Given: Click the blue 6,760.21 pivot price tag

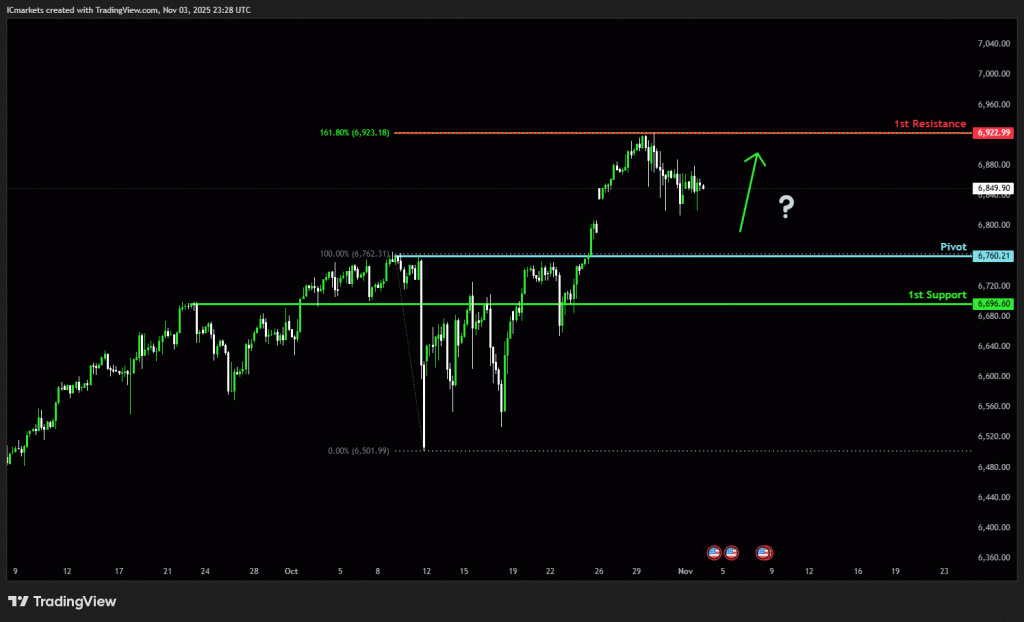Looking at the screenshot, I should coord(992,256).
